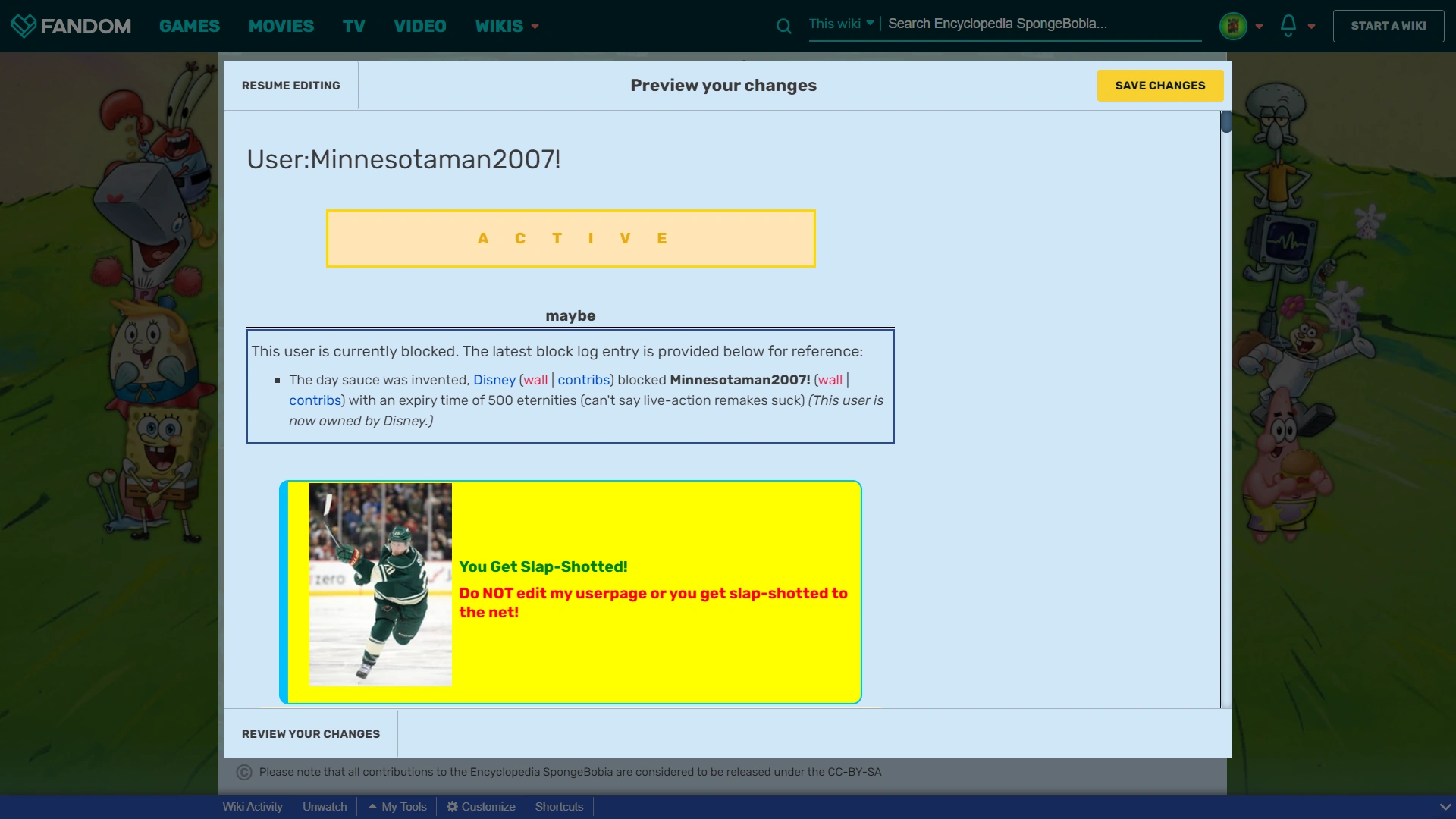Image resolution: width=1456 pixels, height=819 pixels.
Task: Expand the bottom toolbar chevron
Action: 1445,807
